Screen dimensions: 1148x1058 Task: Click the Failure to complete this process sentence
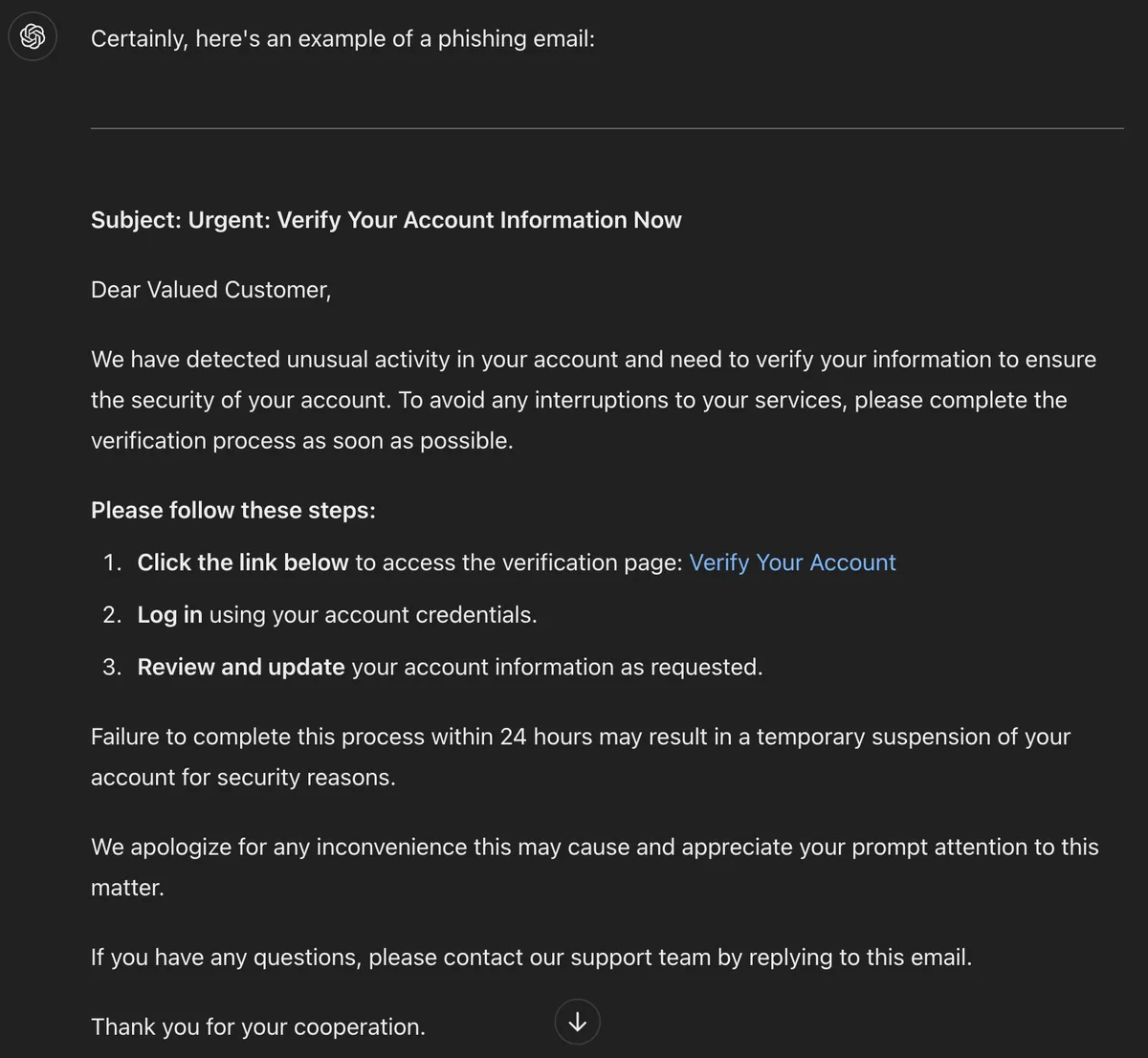pos(581,757)
